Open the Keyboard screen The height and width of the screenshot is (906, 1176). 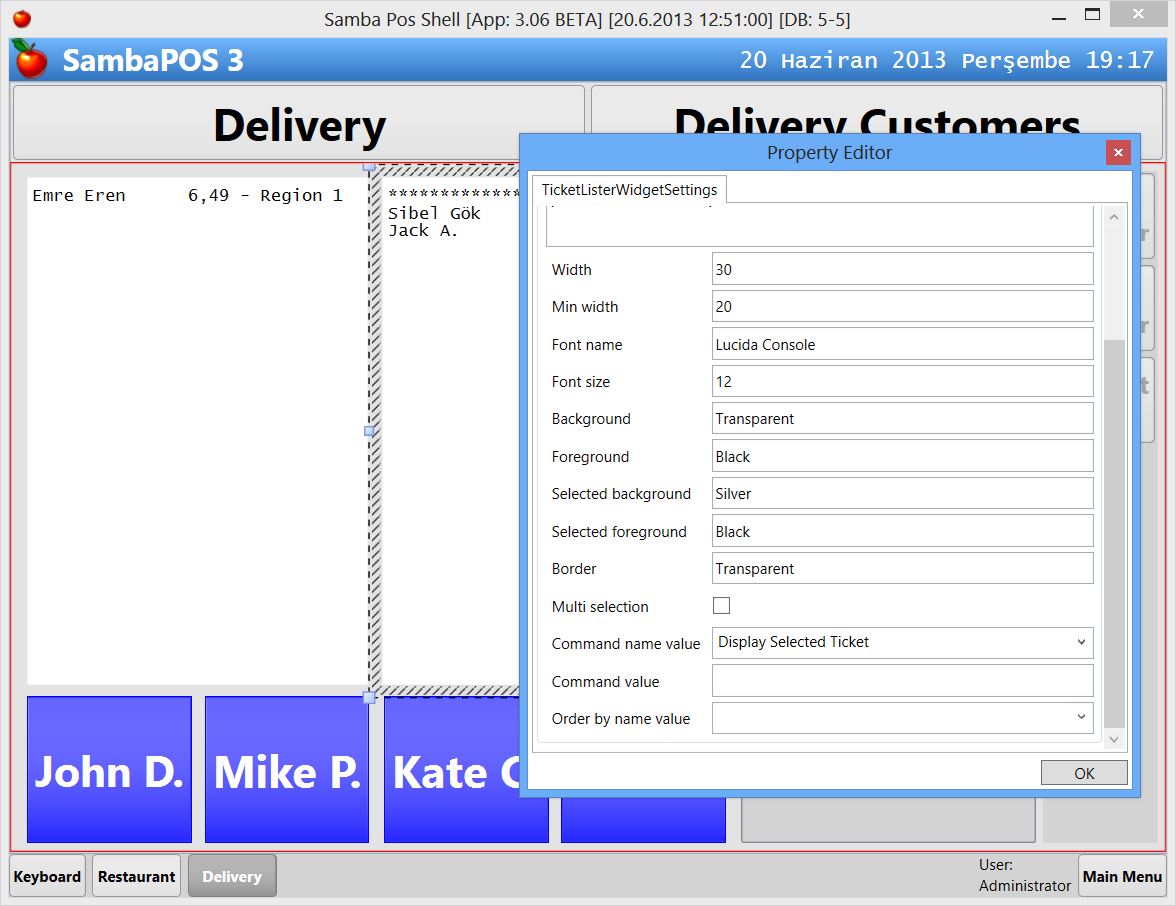tap(46, 875)
